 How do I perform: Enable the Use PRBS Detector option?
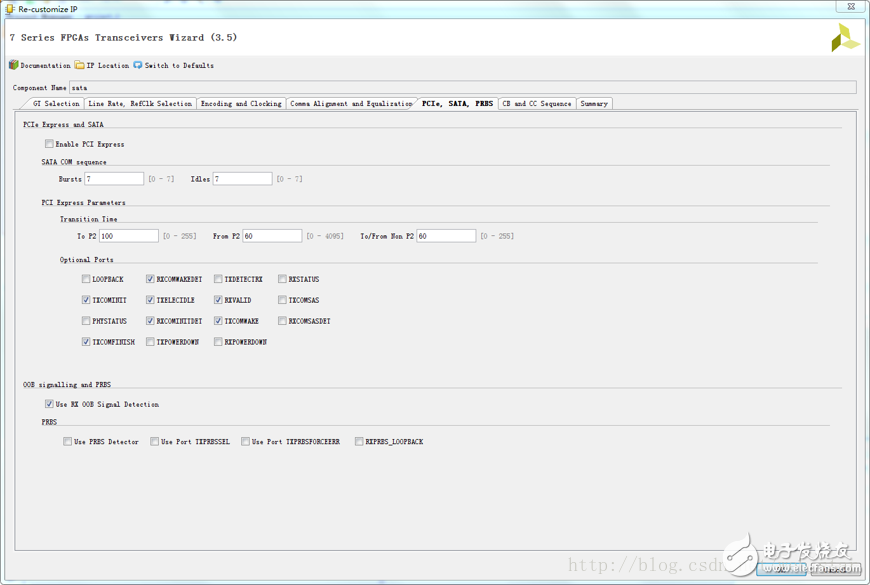[x=68, y=441]
